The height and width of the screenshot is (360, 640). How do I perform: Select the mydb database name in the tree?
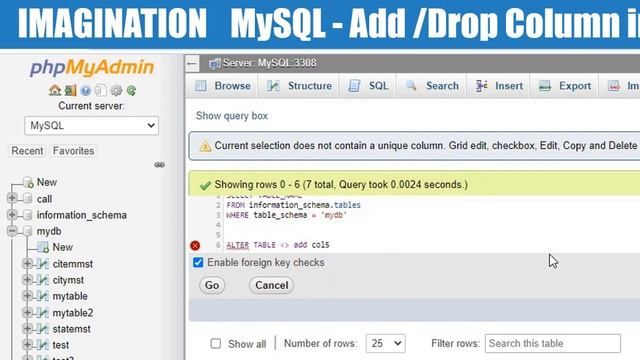click(x=49, y=231)
